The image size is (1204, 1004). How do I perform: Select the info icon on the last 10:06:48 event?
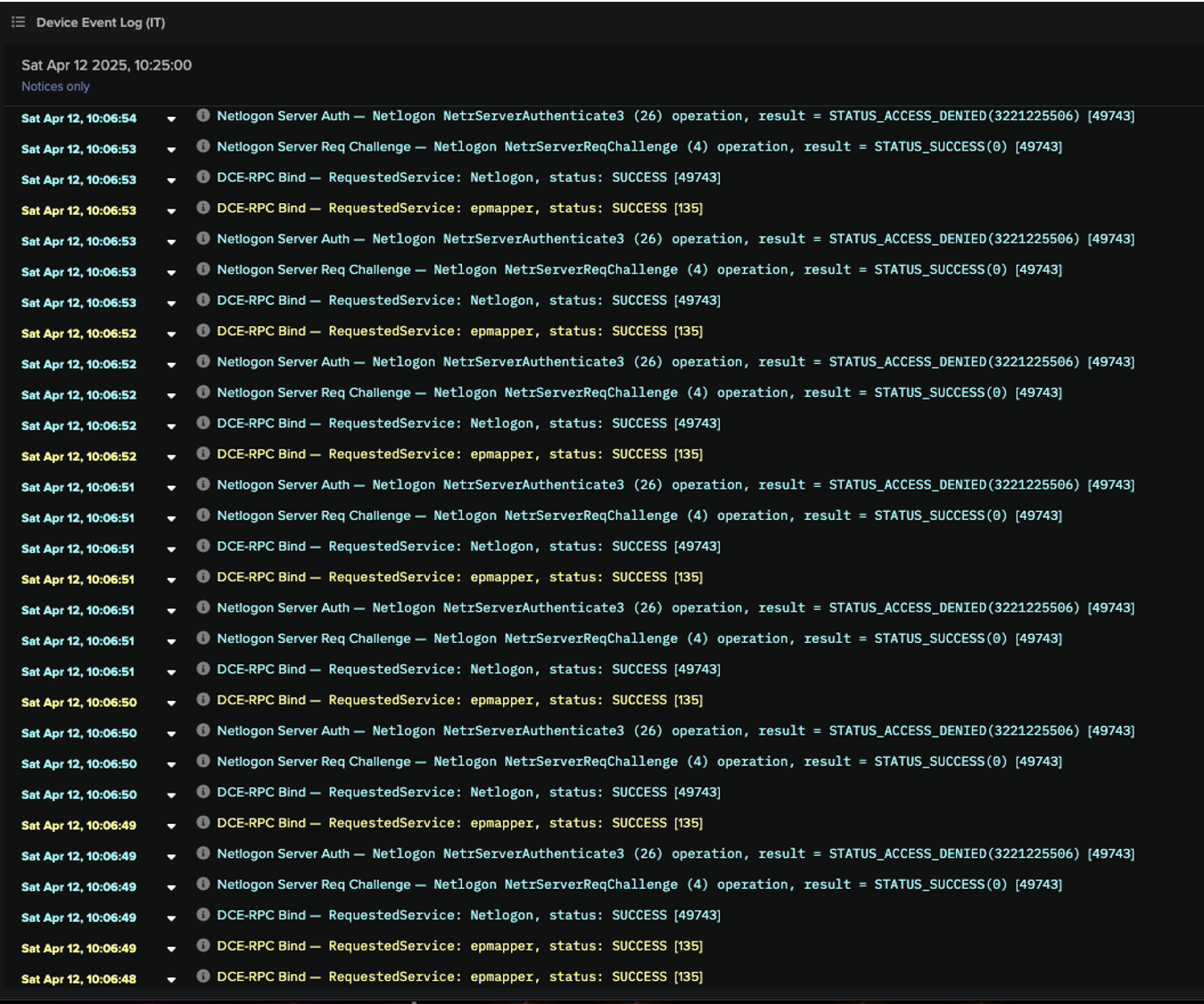pos(203,976)
